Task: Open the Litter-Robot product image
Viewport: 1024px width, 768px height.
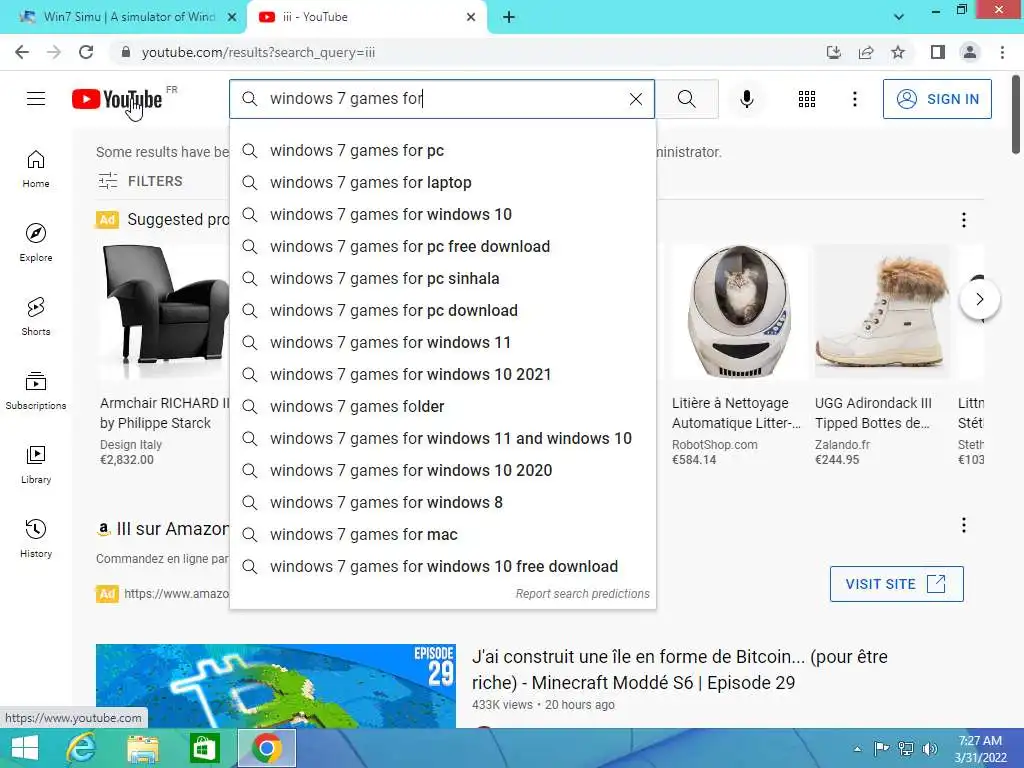Action: pyautogui.click(x=739, y=312)
